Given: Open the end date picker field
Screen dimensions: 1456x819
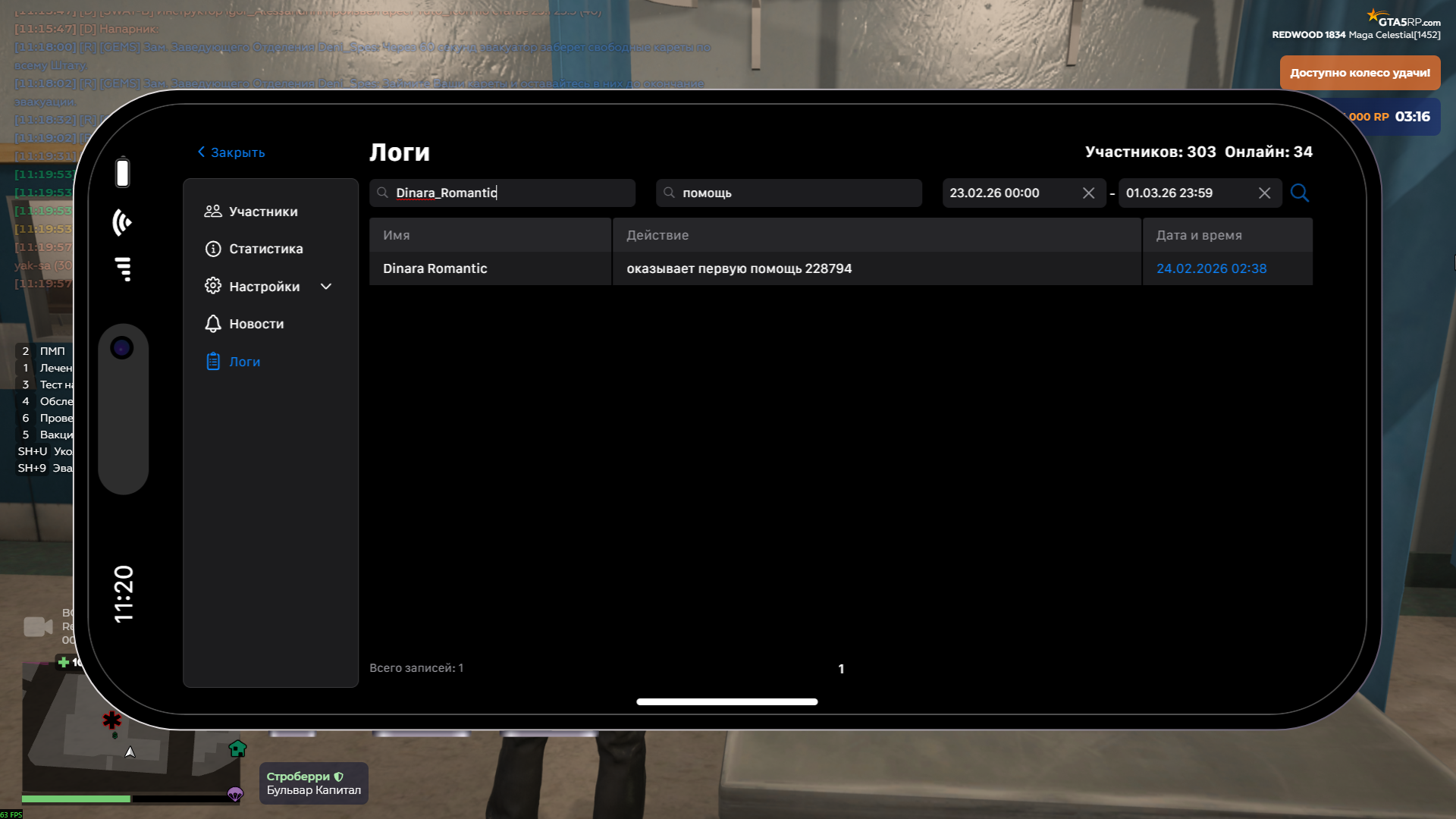Looking at the screenshot, I should click(x=1183, y=193).
